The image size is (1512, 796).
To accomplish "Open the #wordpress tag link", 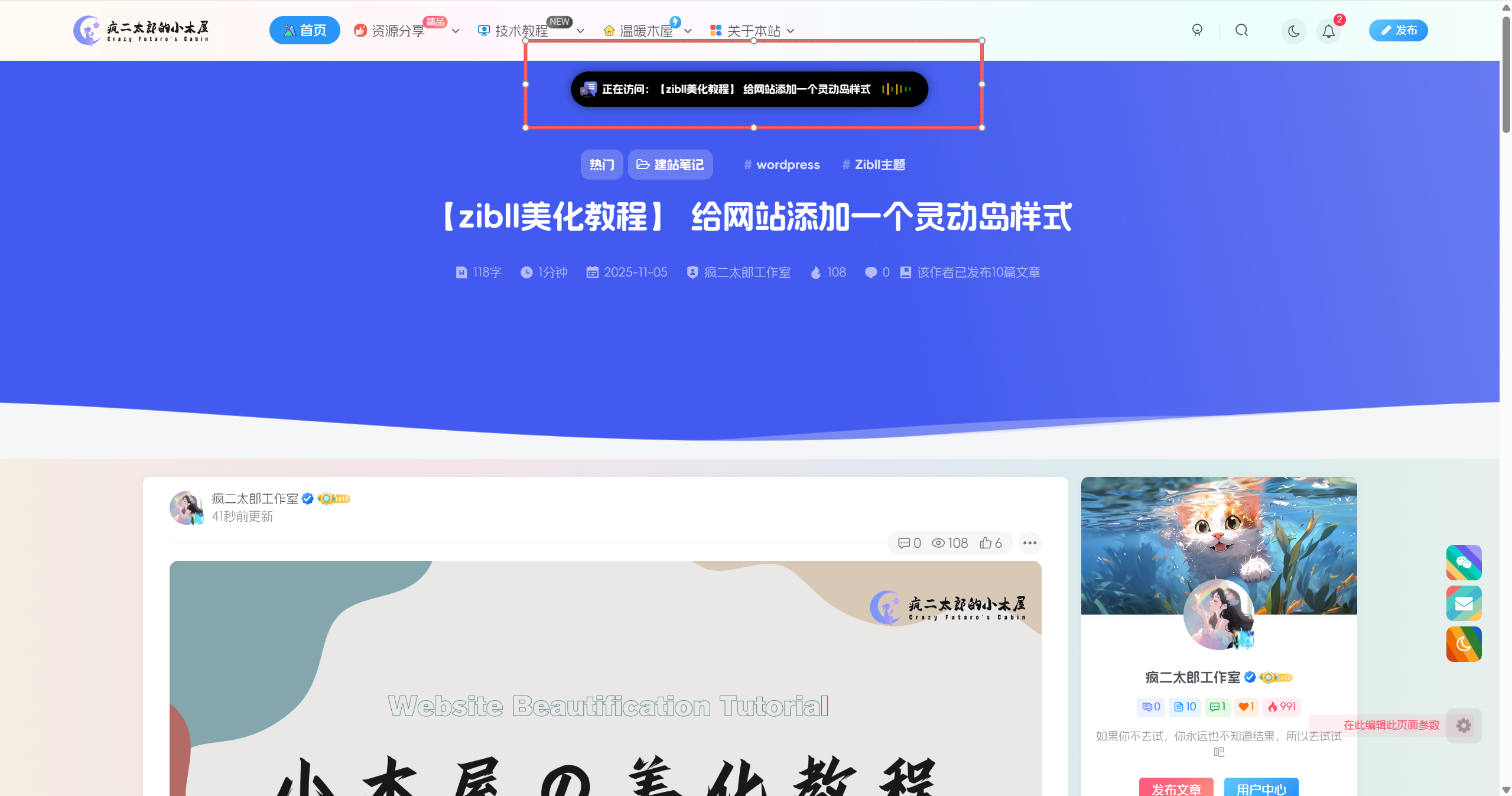I will [x=781, y=164].
